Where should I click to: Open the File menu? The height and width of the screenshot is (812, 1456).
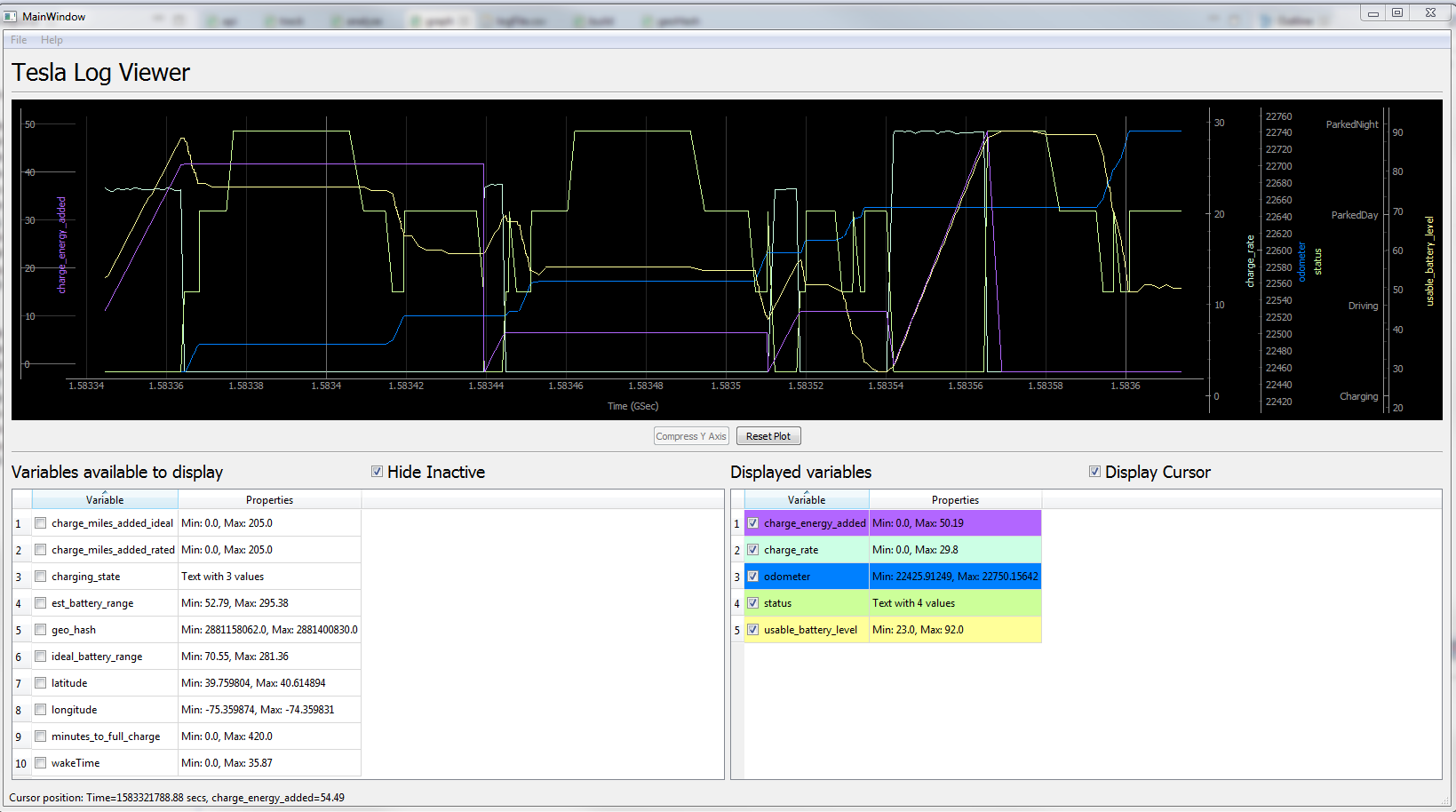coord(19,40)
